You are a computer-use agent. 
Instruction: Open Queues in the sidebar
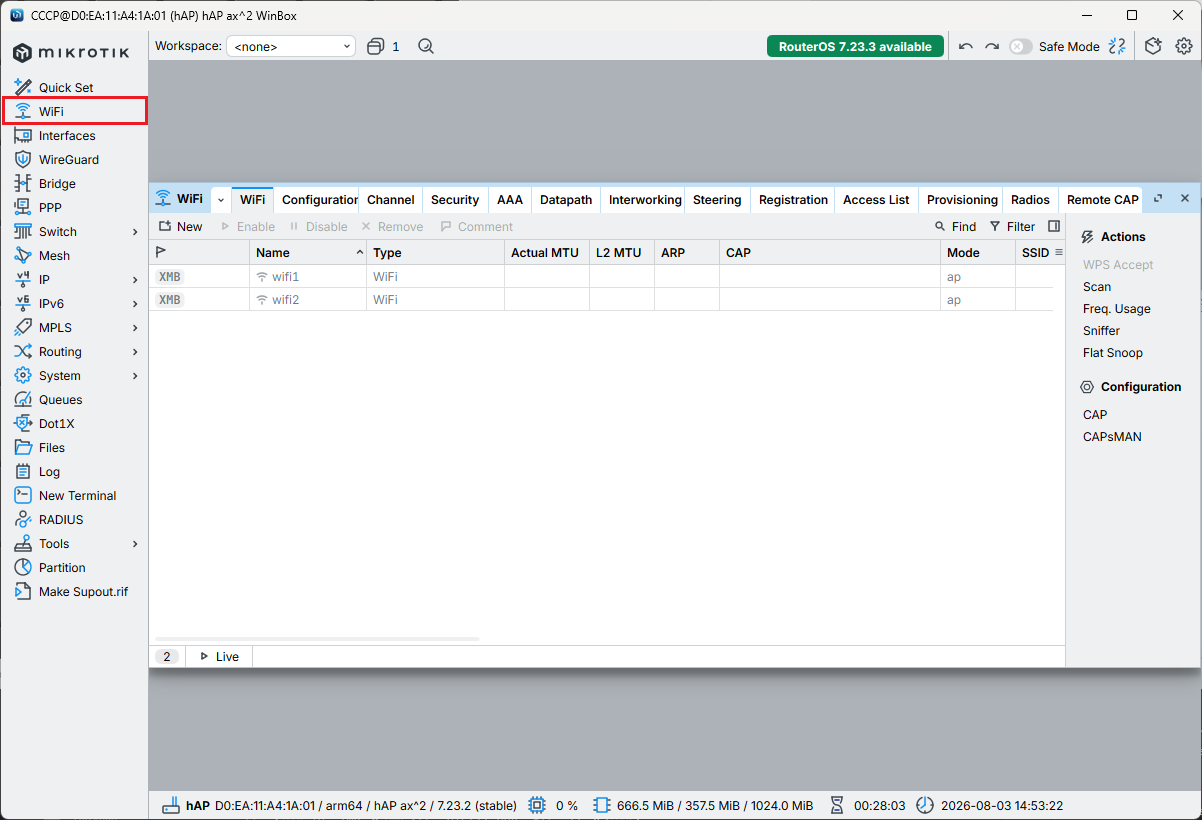60,399
